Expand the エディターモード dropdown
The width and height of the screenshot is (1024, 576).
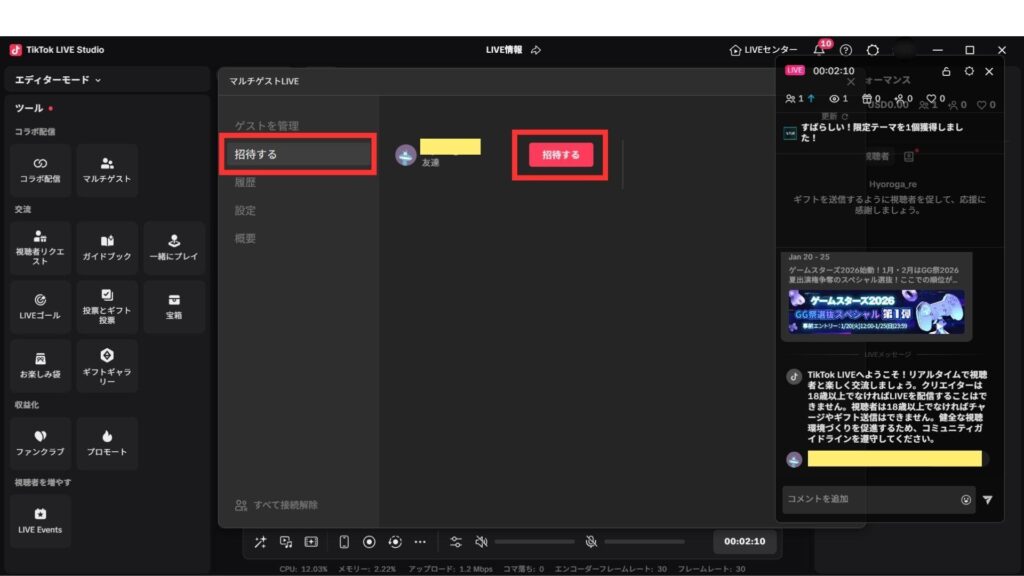(58, 80)
